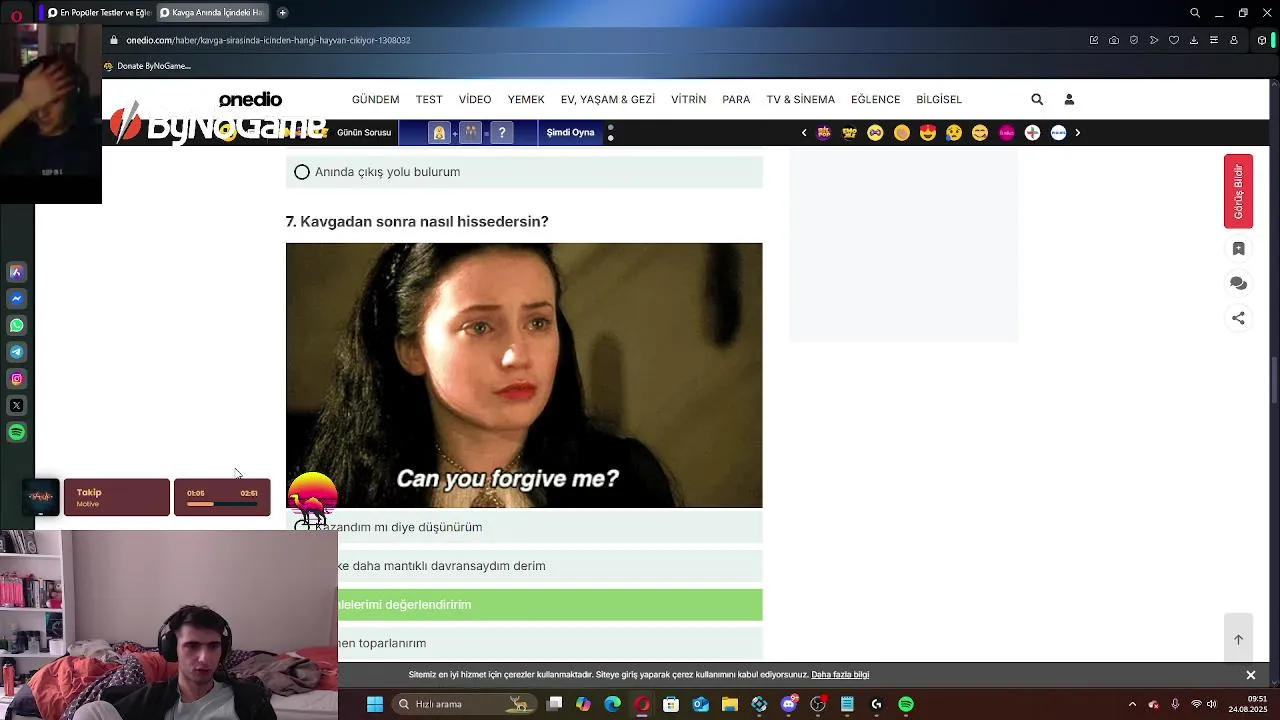Open GÜNDEM menu

375,99
